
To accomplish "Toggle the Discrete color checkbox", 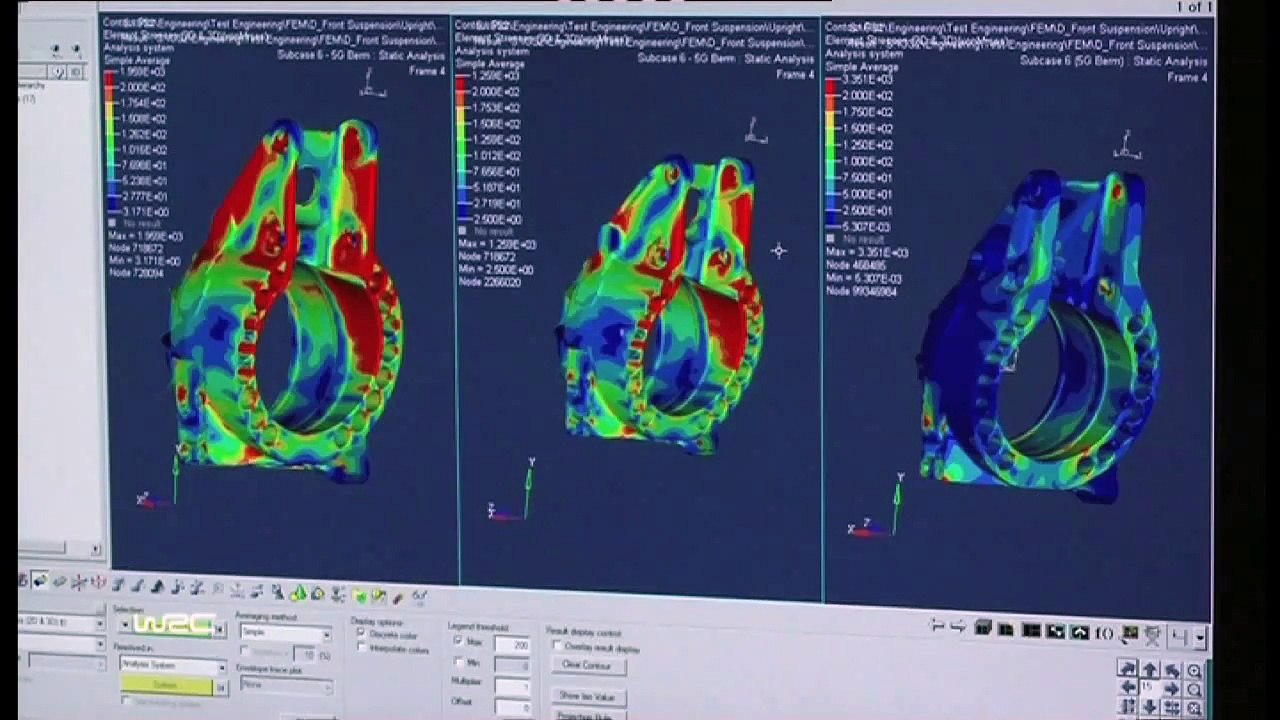I will (361, 632).
